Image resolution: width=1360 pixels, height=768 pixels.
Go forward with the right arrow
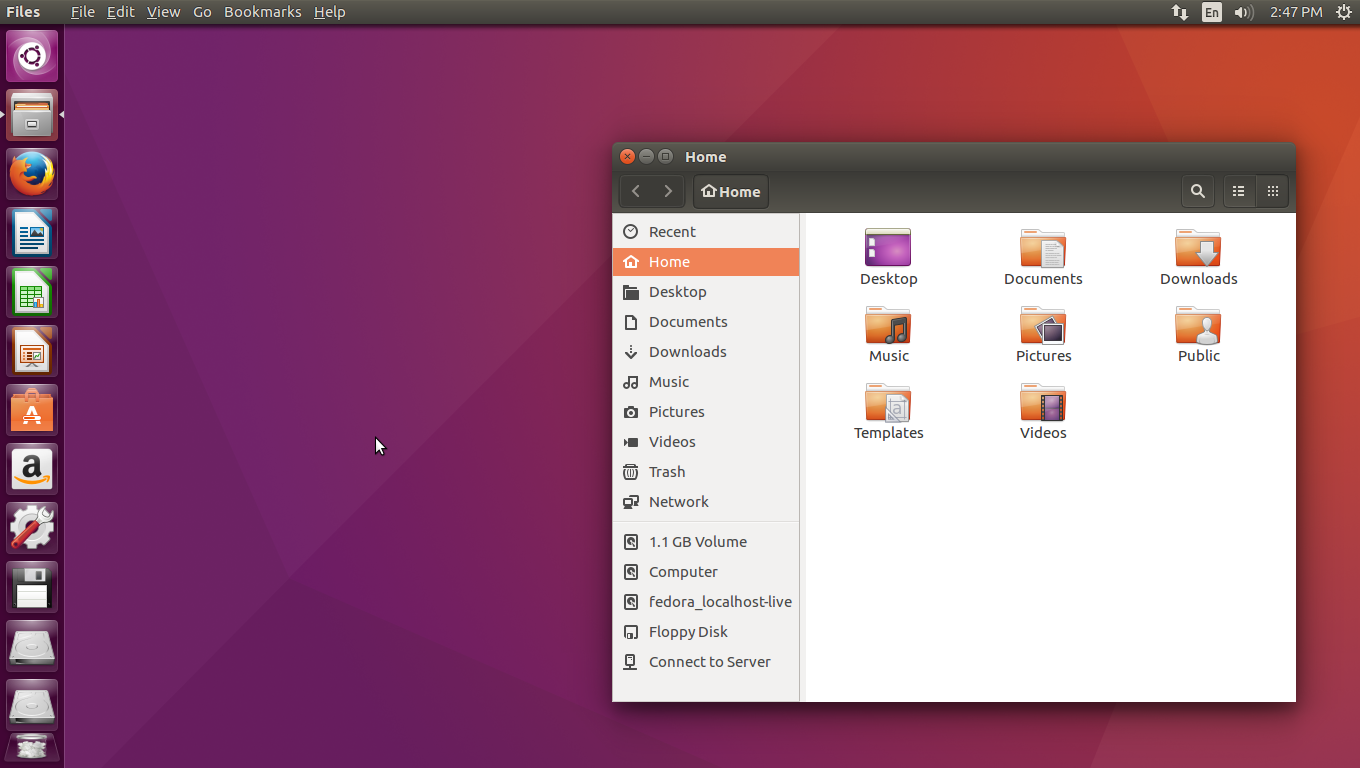click(x=668, y=191)
